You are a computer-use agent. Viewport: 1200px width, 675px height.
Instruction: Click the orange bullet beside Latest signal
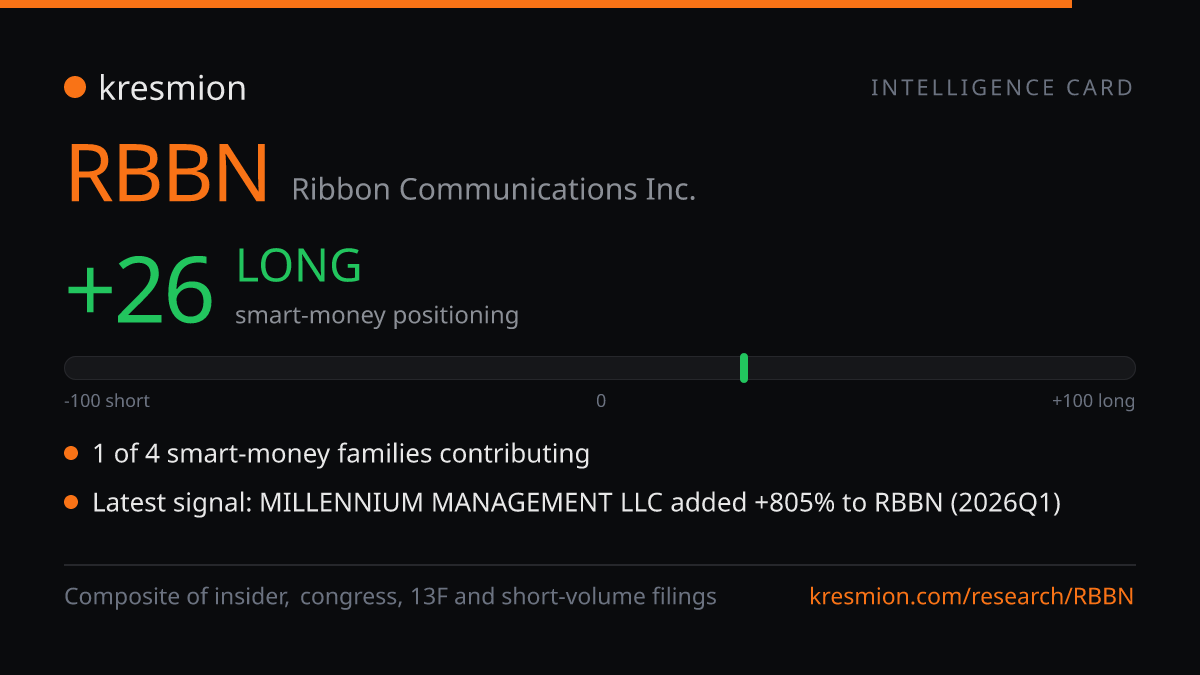(x=71, y=503)
